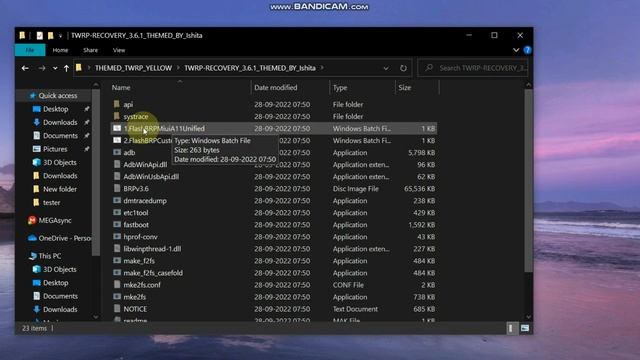The height and width of the screenshot is (360, 640).
Task: Select the NOTICE text document
Action: (135, 309)
